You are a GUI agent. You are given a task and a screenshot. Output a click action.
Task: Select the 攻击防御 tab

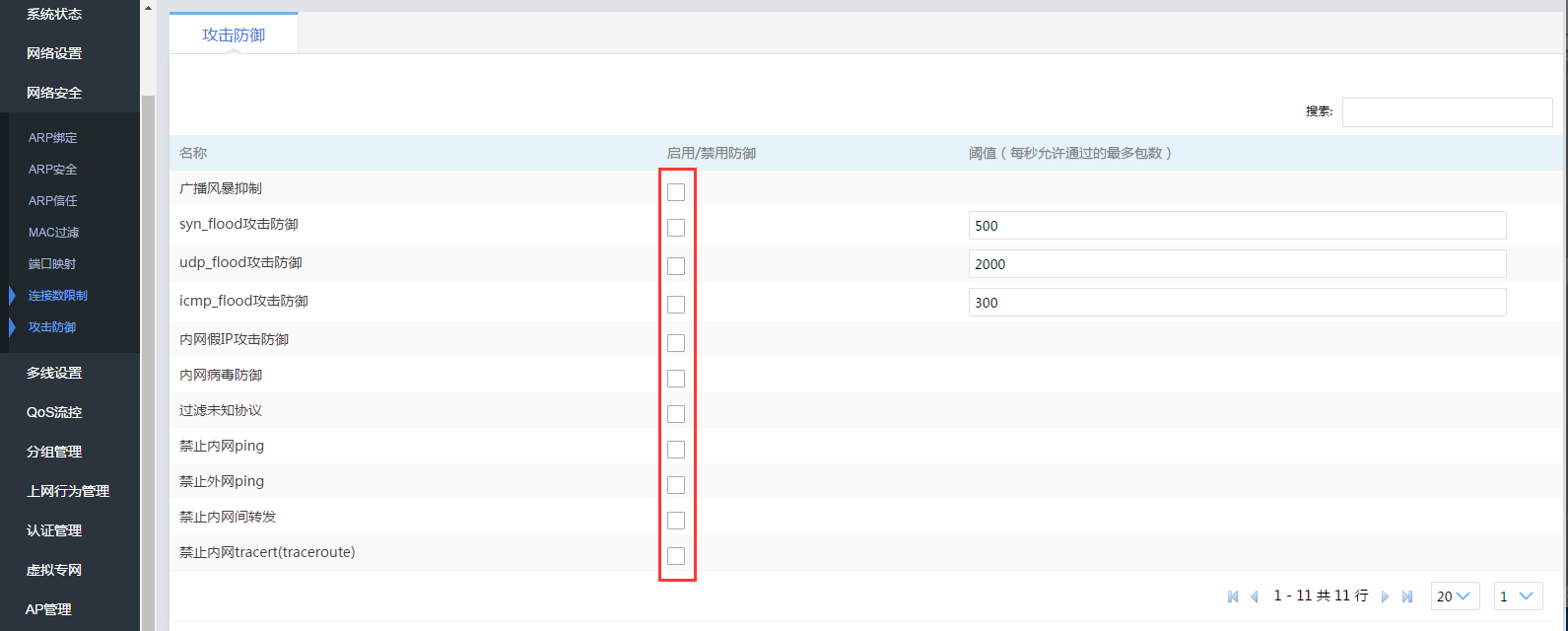coord(234,35)
